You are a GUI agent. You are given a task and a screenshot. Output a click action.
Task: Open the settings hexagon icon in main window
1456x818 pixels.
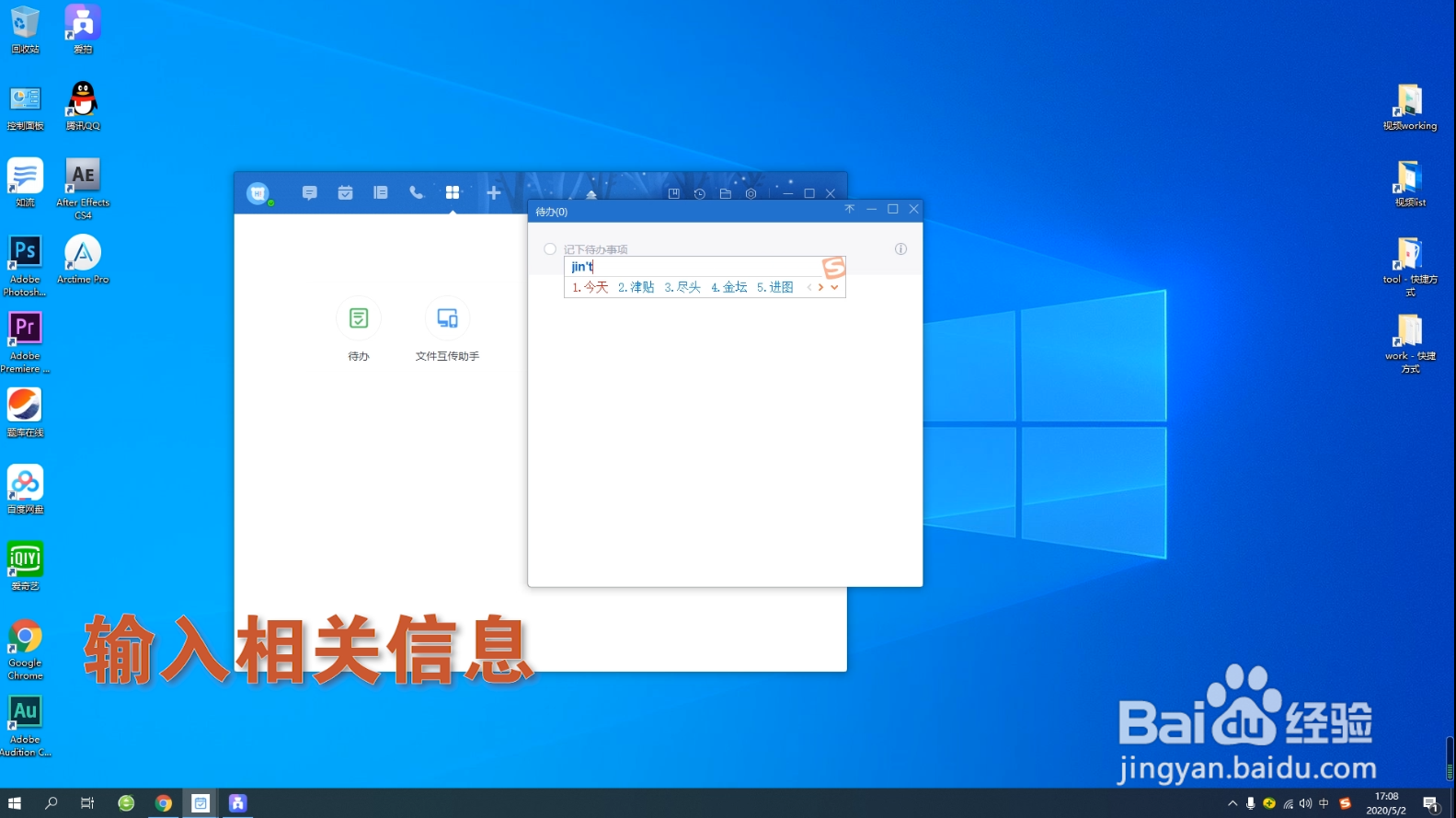(x=751, y=193)
